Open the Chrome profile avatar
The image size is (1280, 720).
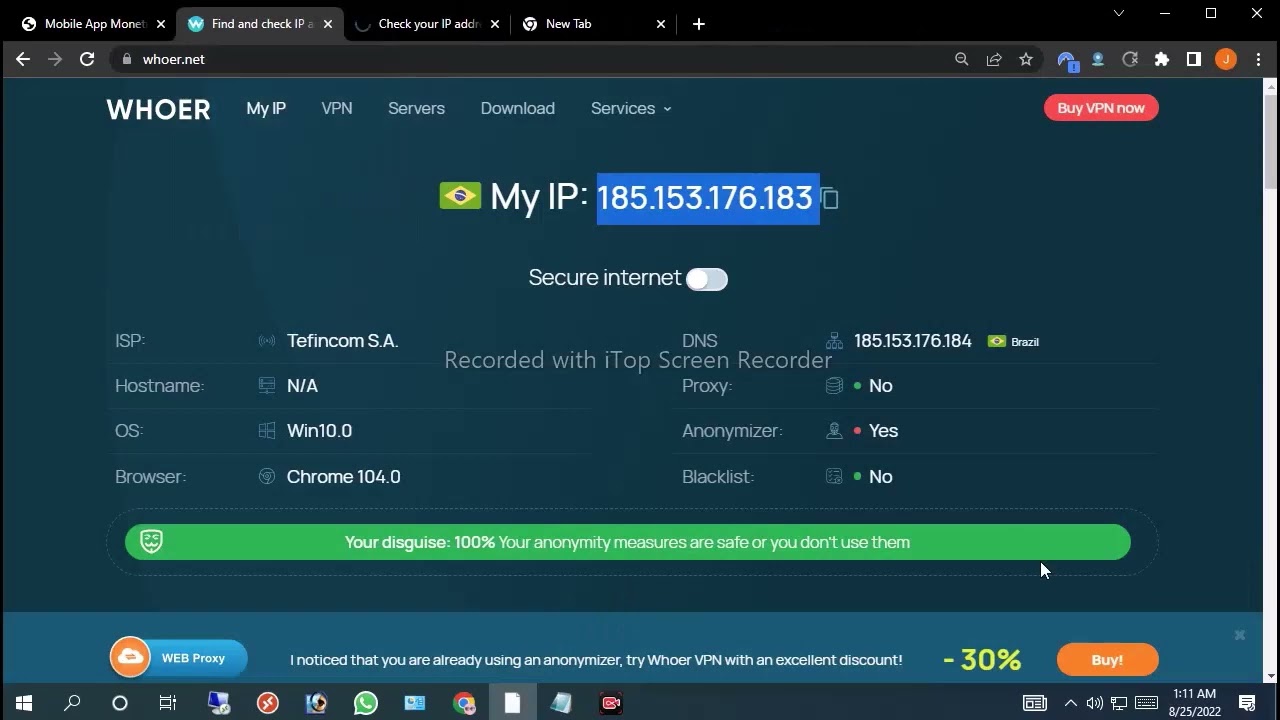(x=1226, y=59)
